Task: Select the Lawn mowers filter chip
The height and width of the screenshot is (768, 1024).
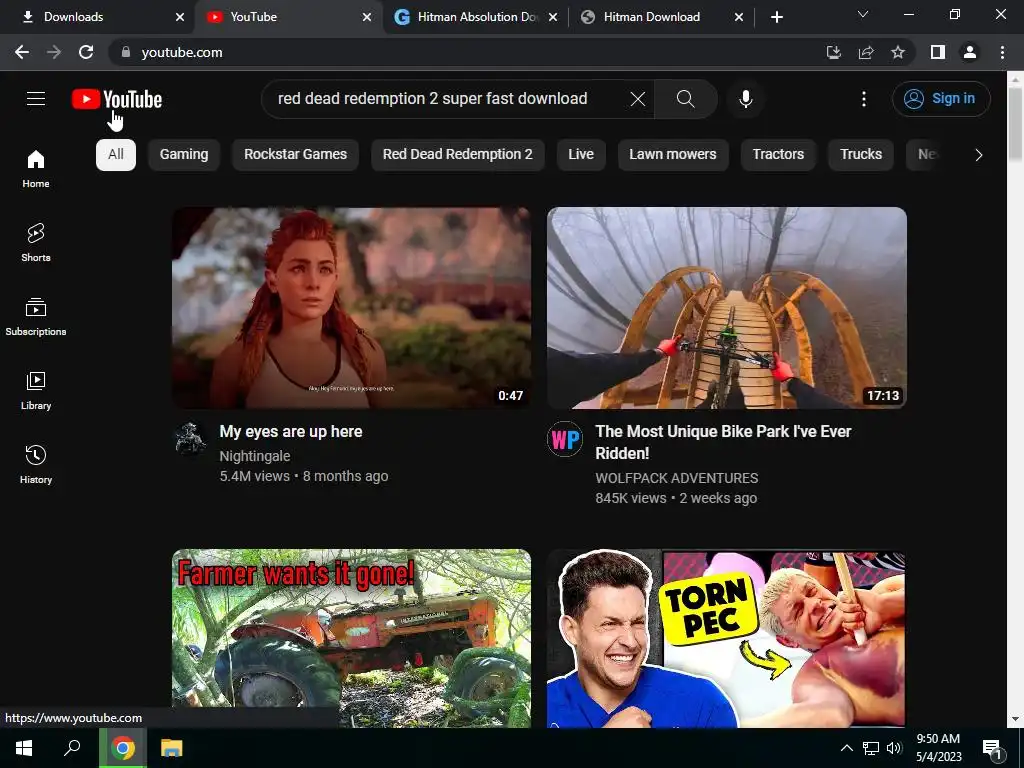Action: point(673,155)
